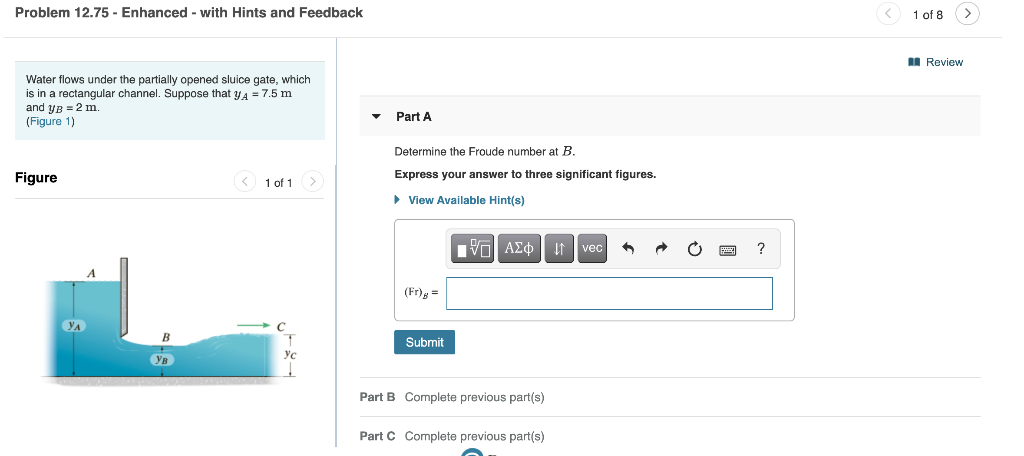1024x456 pixels.
Task: Click the (Fr)B answer input field
Action: [609, 293]
